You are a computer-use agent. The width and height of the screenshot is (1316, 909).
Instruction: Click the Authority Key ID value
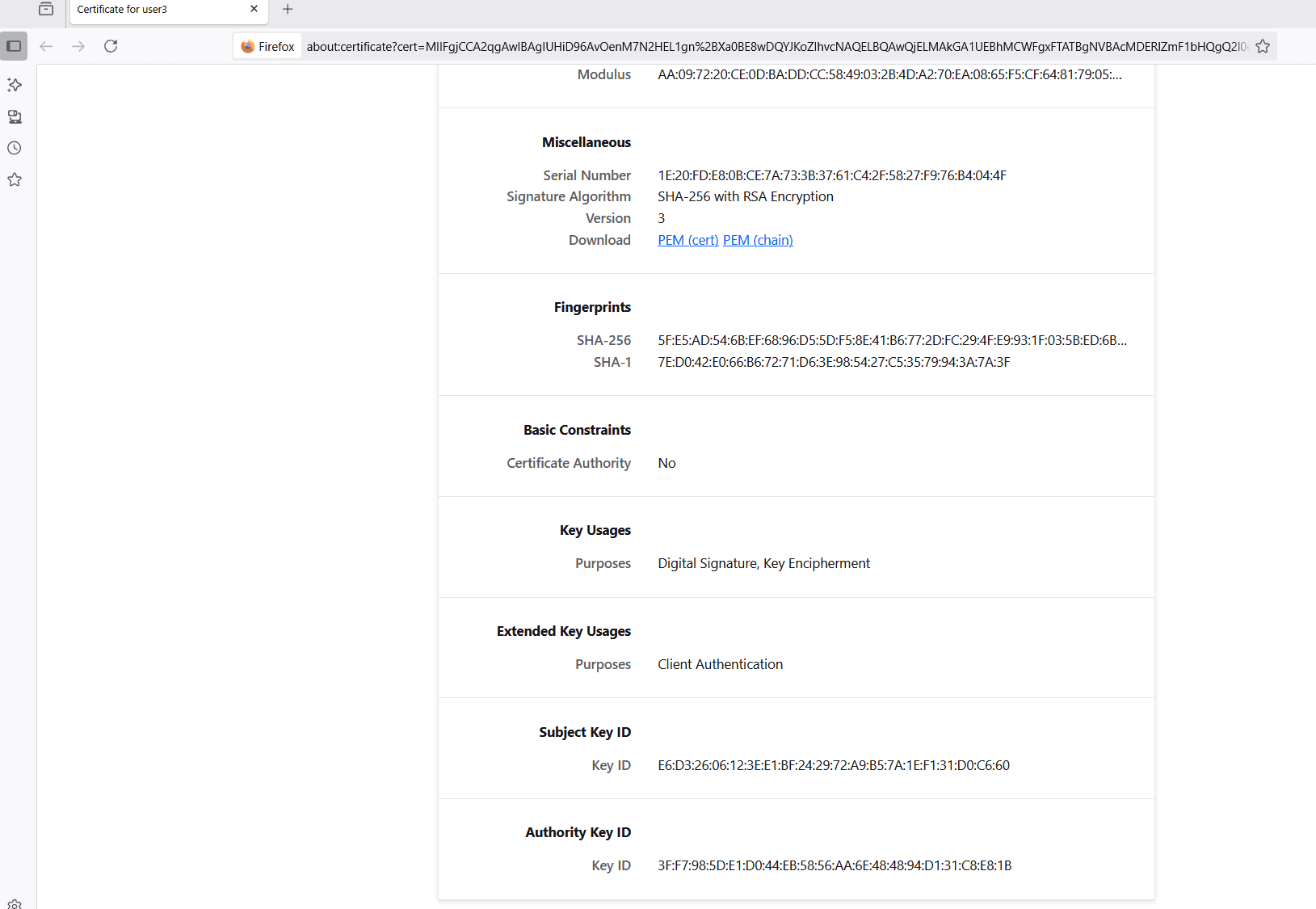pos(835,865)
